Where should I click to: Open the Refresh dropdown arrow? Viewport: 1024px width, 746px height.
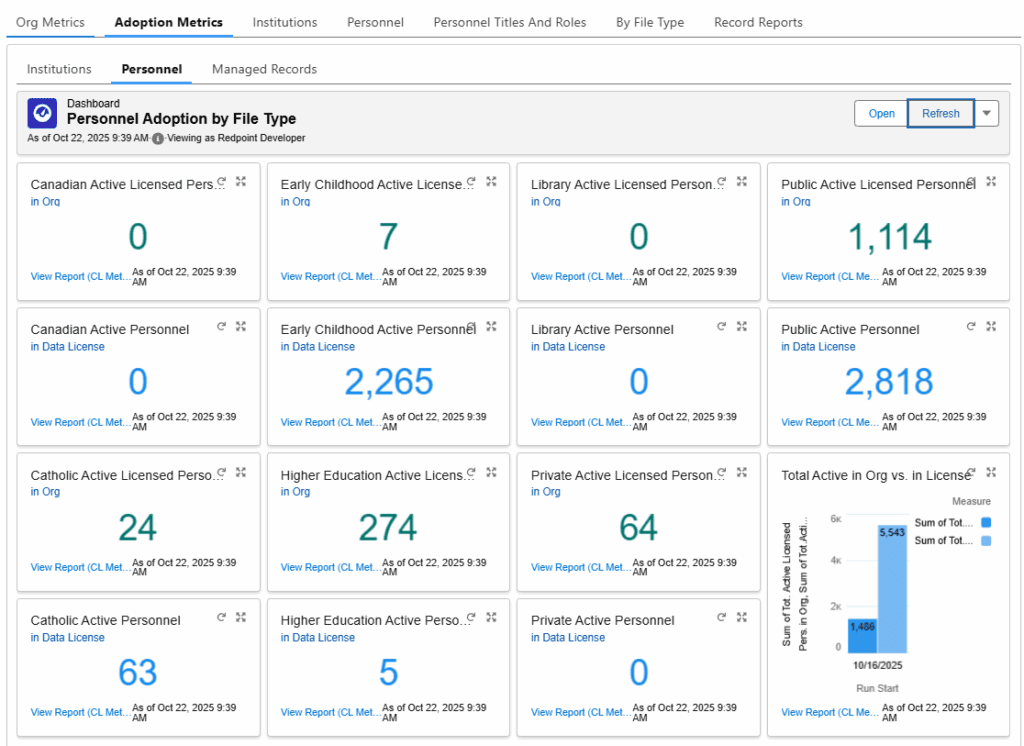coord(987,113)
